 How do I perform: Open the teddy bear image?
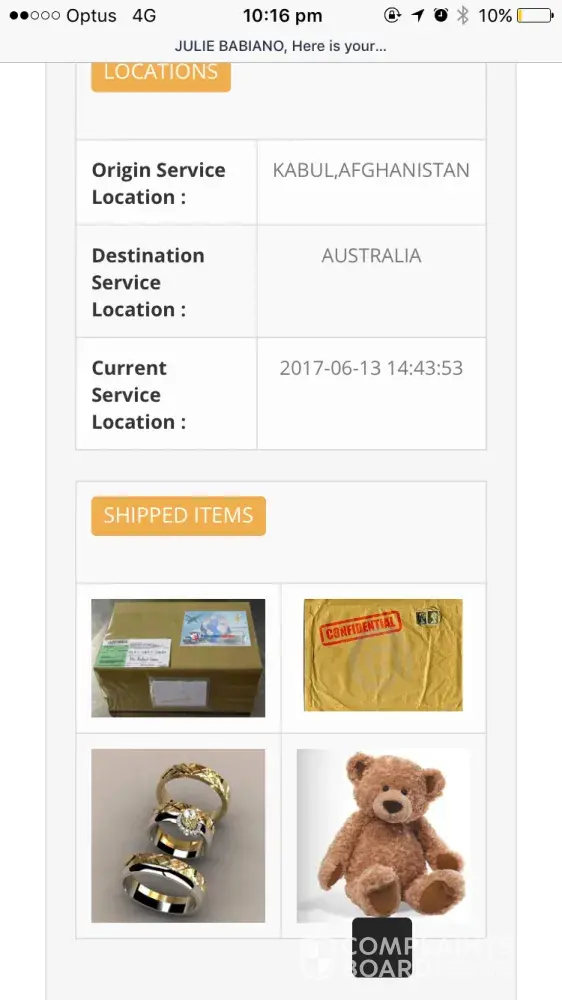383,835
